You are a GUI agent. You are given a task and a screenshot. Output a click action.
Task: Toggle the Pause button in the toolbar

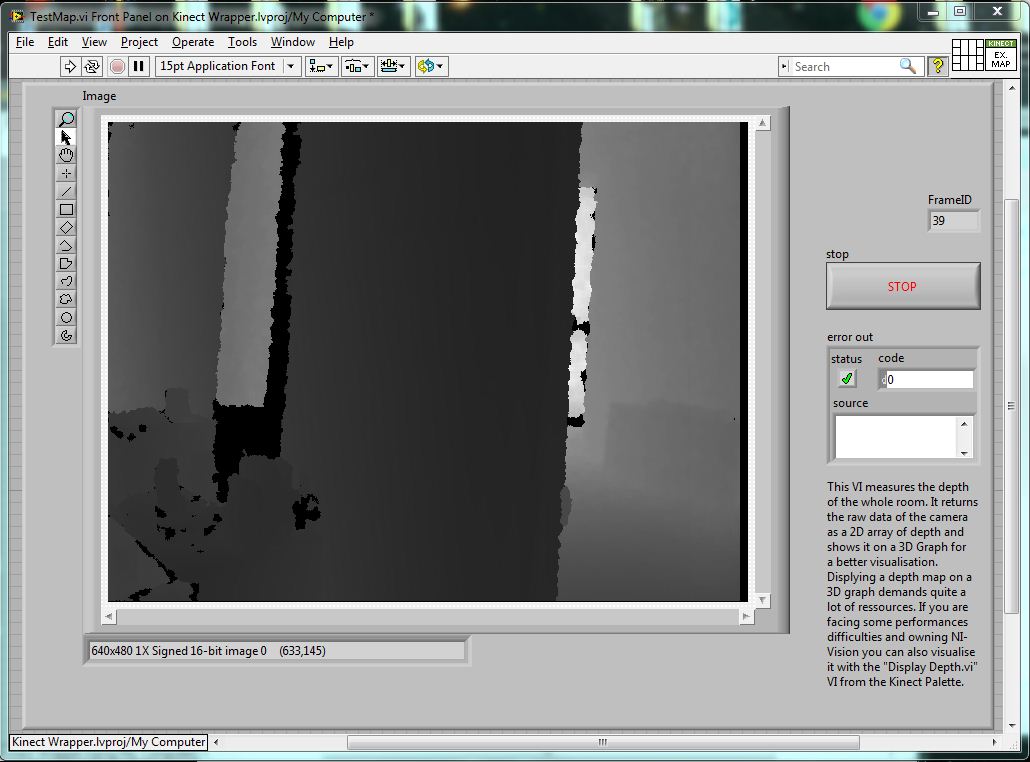pos(139,66)
